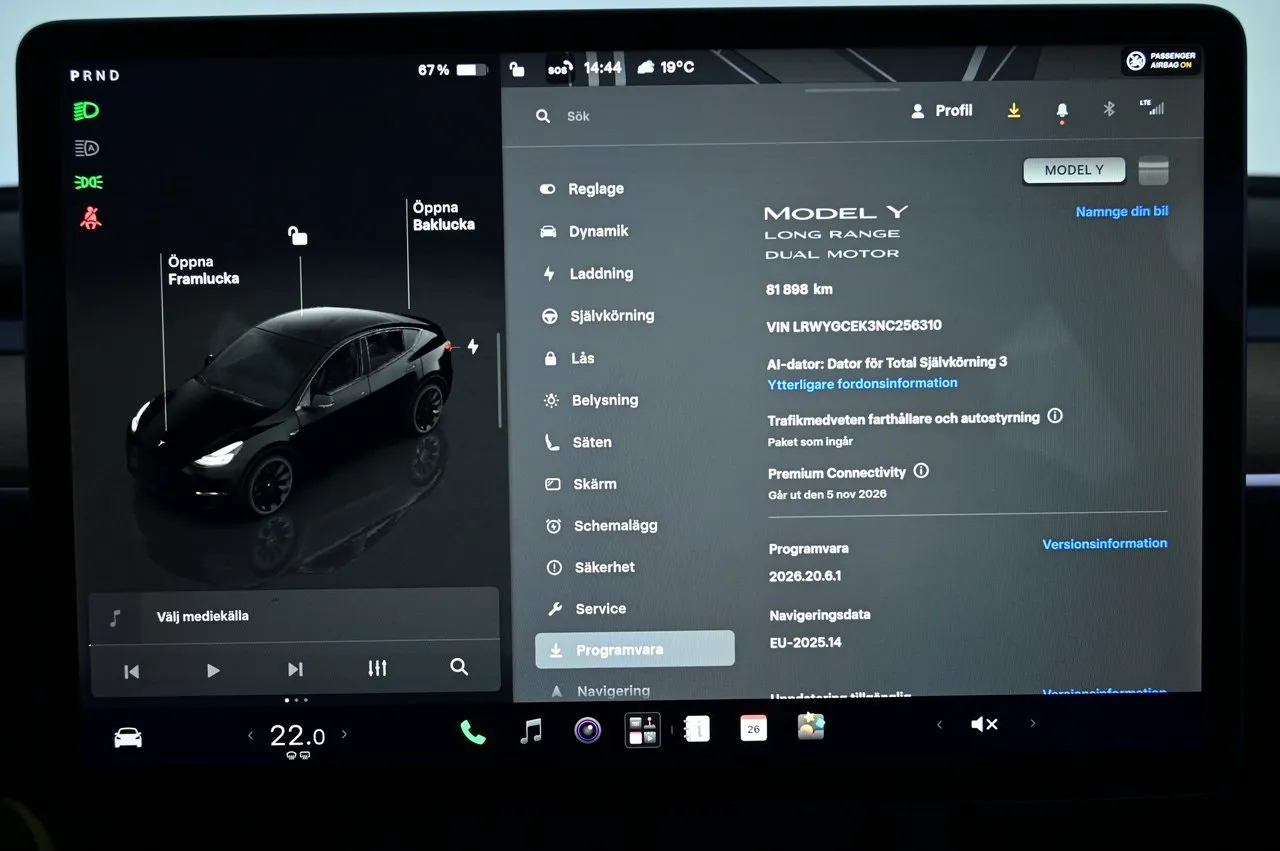1280x851 pixels.
Task: Open the phone app in the dock
Action: pyautogui.click(x=473, y=732)
